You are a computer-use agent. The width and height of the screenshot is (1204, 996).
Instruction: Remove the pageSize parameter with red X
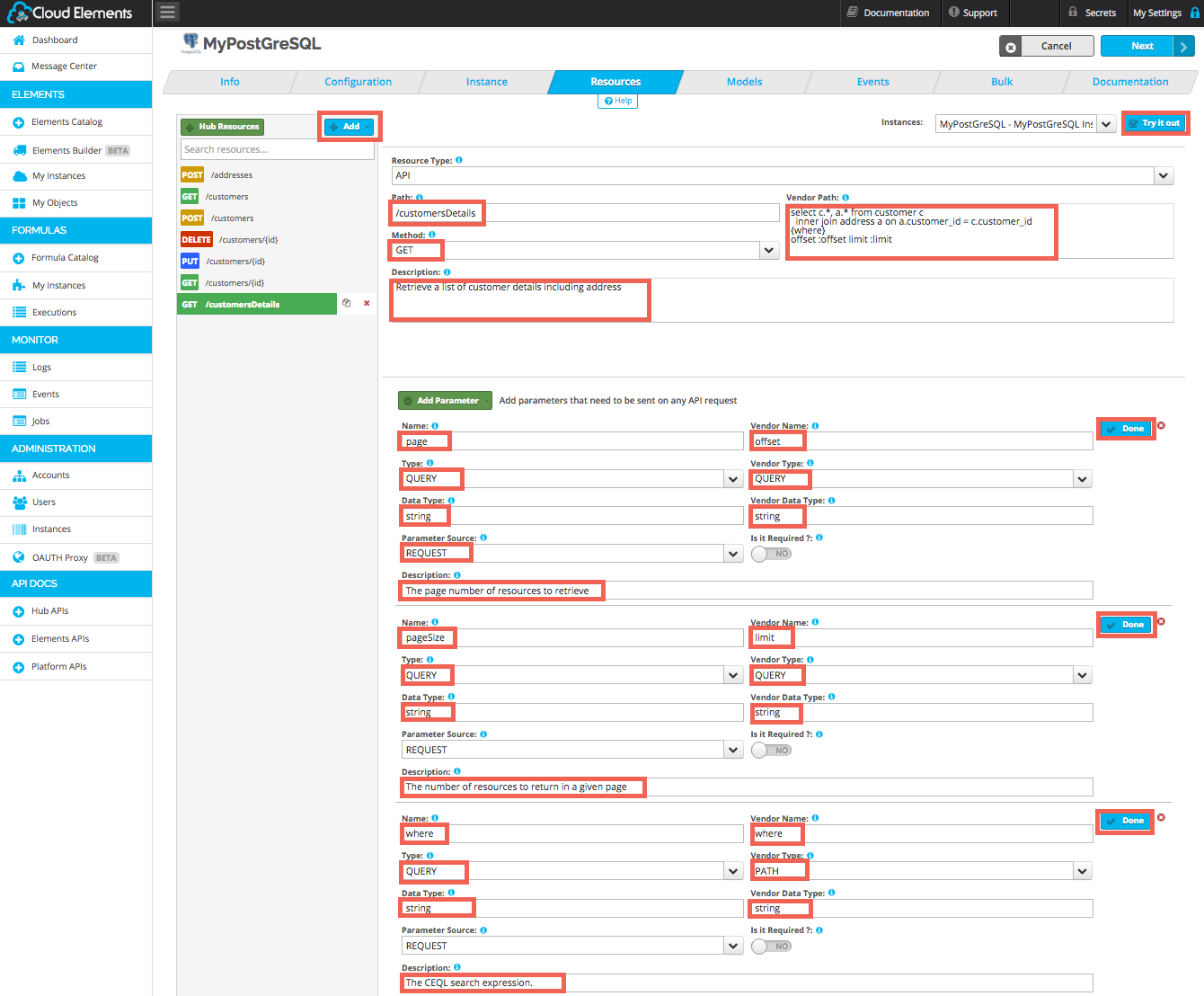tap(1161, 621)
